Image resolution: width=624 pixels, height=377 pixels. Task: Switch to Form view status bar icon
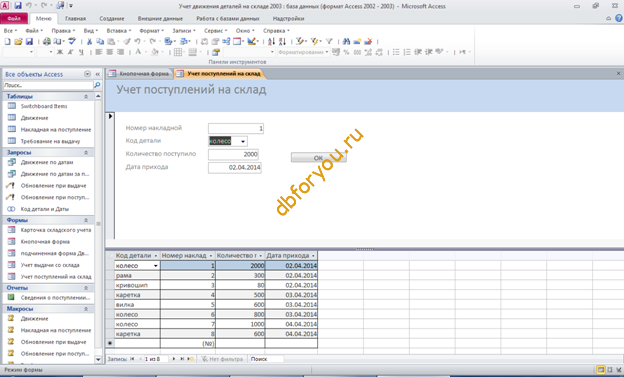601,370
